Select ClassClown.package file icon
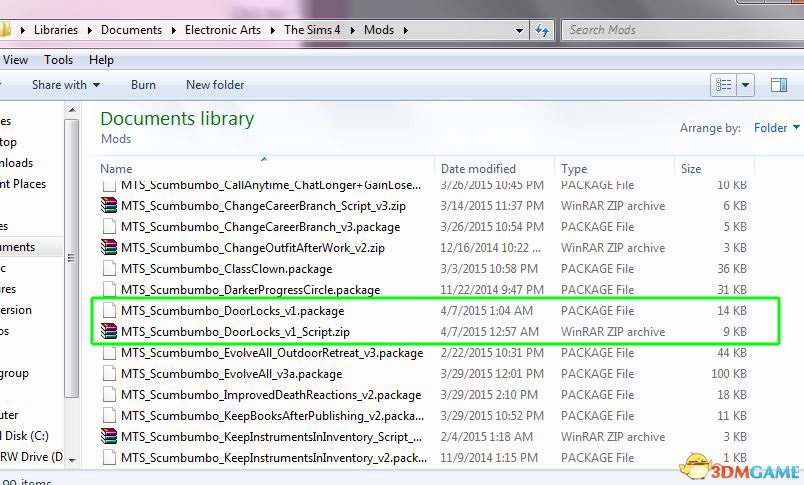804x485 pixels. (109, 269)
